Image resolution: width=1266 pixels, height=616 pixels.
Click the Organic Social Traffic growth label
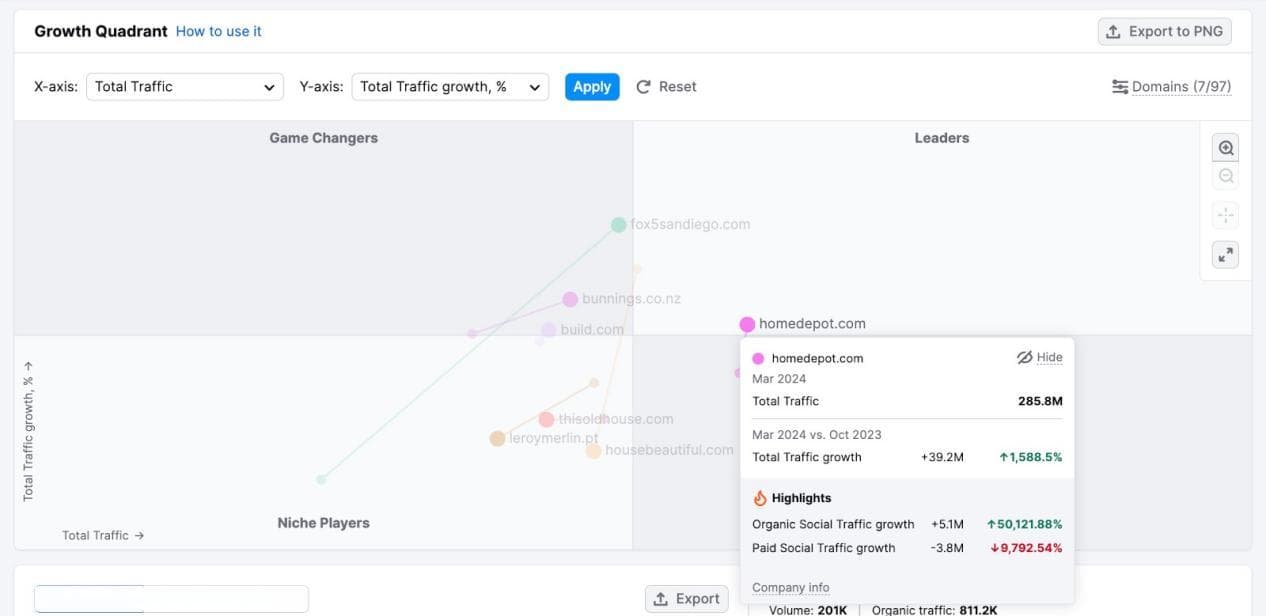tap(833, 524)
